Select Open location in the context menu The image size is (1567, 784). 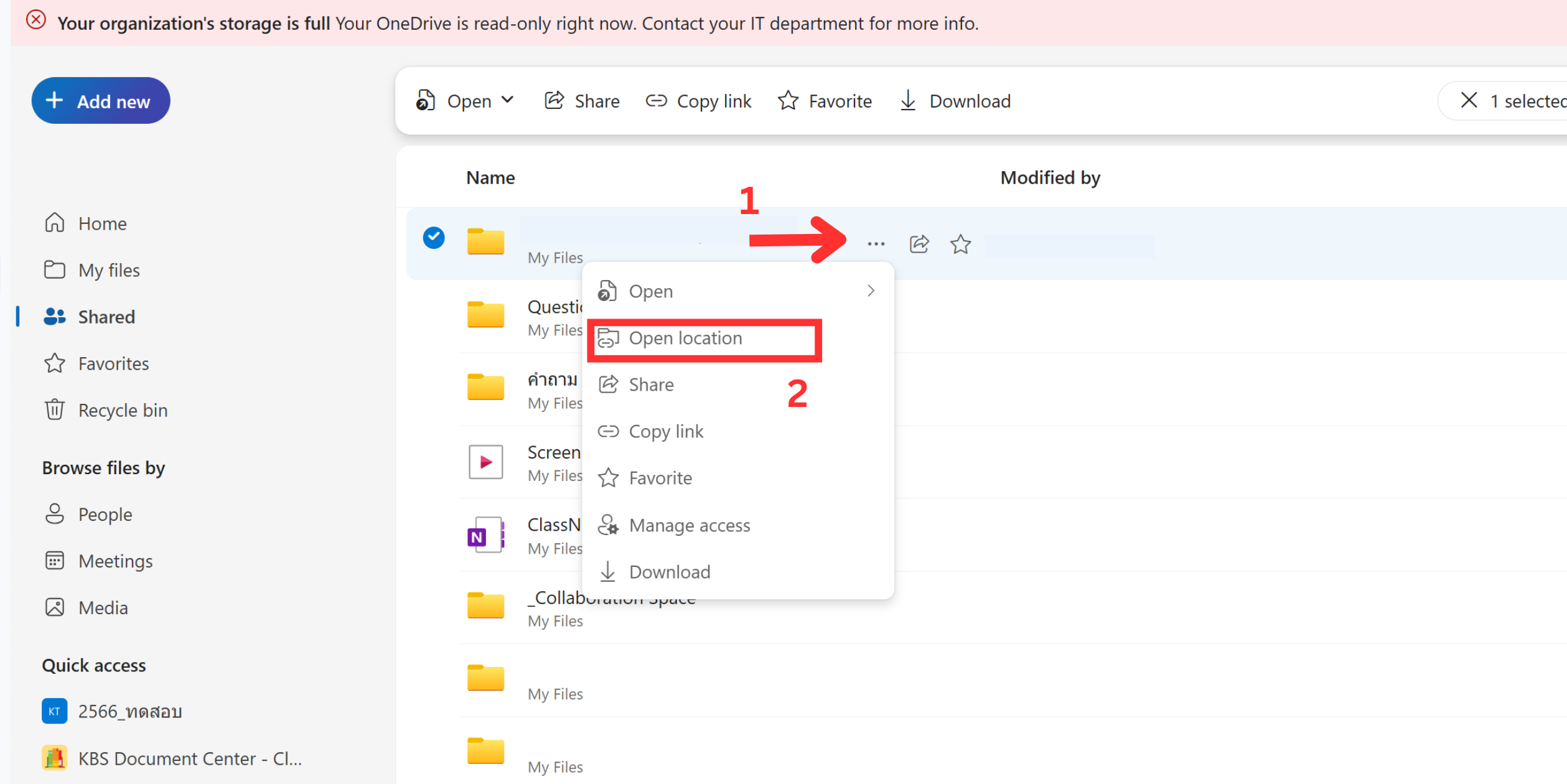pyautogui.click(x=685, y=338)
